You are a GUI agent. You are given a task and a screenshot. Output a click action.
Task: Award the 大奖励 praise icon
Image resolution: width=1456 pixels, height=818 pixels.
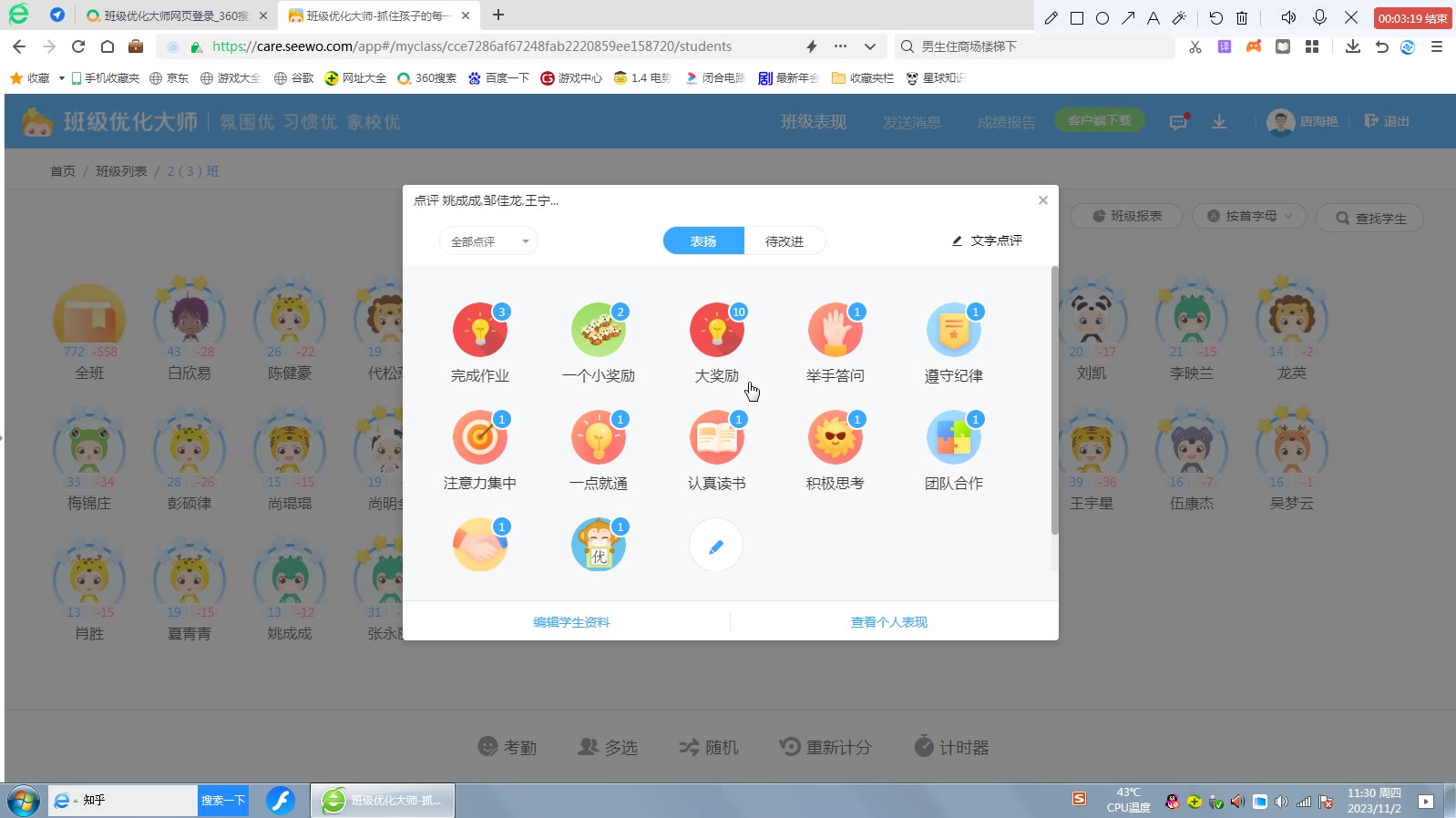(717, 330)
